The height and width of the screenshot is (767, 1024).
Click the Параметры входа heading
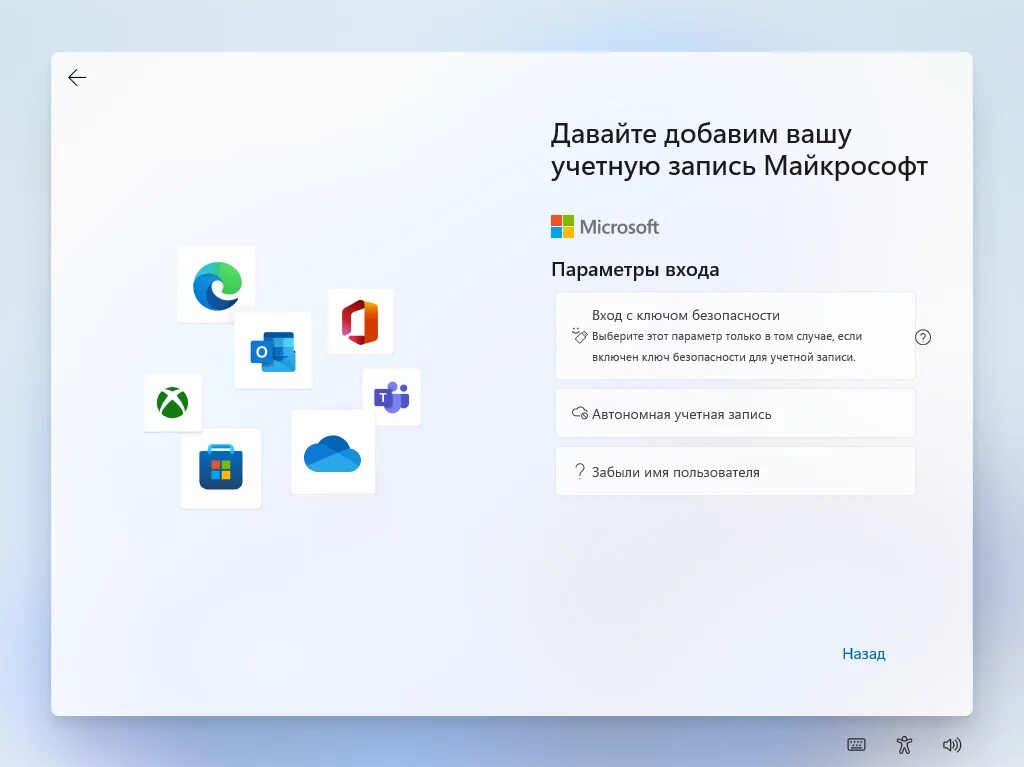pyautogui.click(x=635, y=269)
